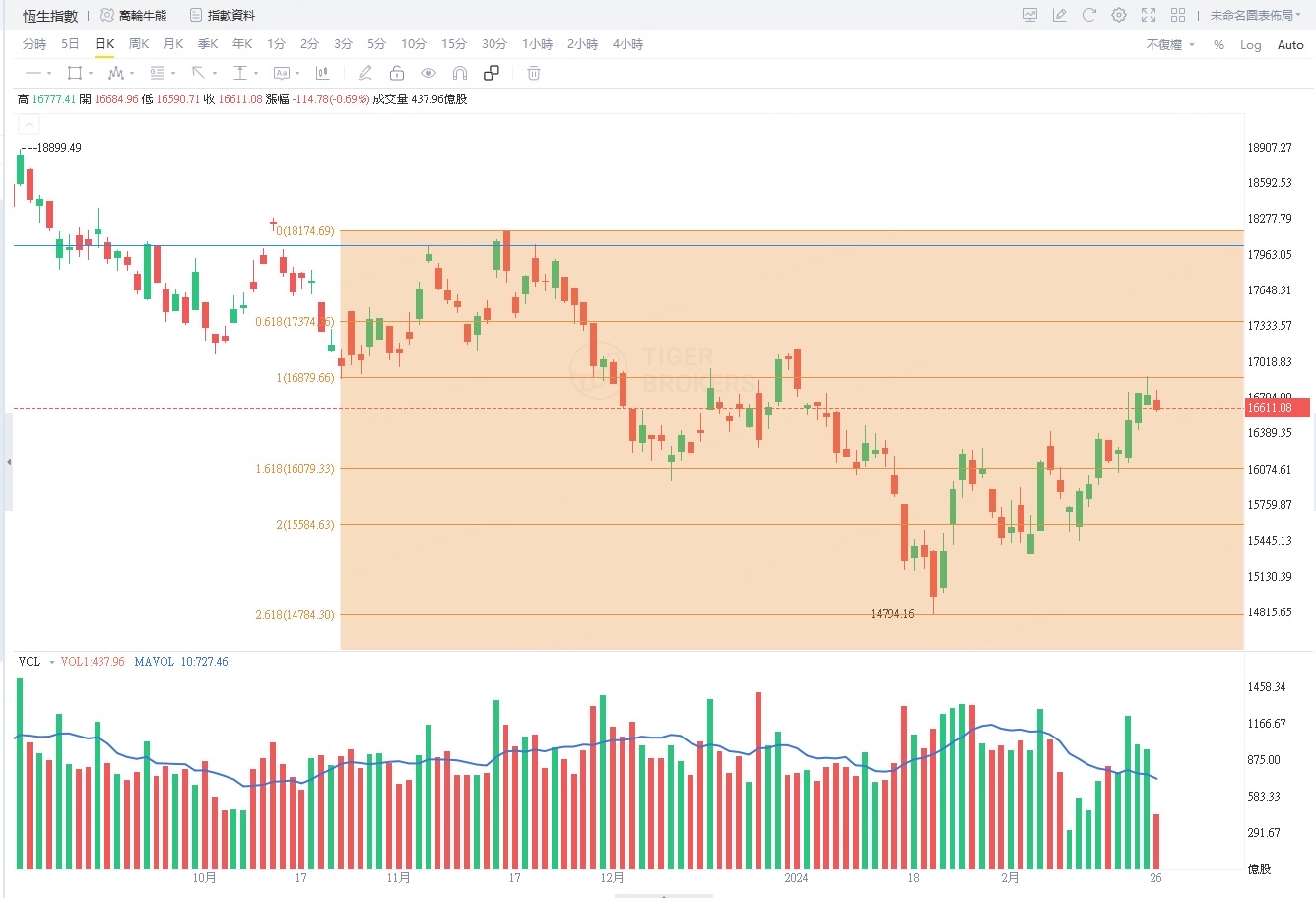Open chart settings gear icon
Screen dimensions: 1316x898
(1119, 15)
